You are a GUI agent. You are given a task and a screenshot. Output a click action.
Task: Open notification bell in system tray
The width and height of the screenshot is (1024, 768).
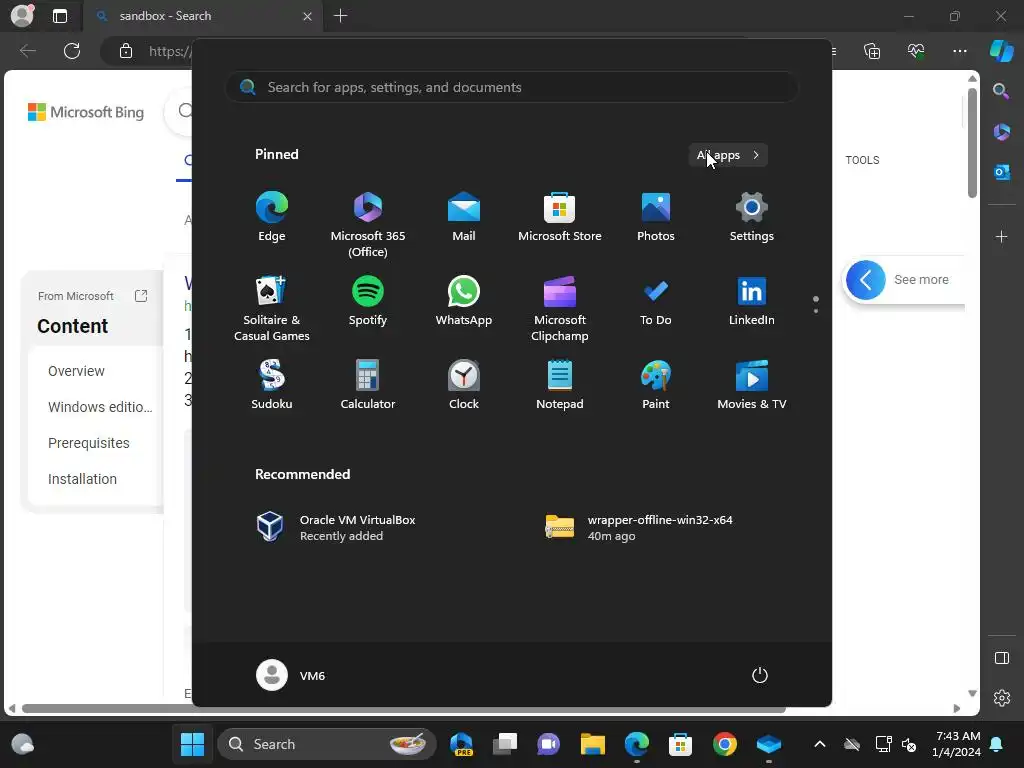(997, 744)
